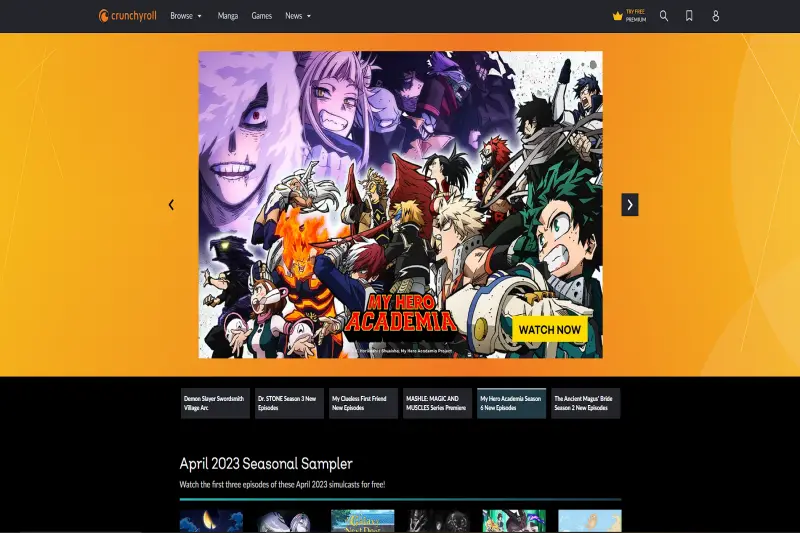Open the first sampler thumbnail with crescent moon
This screenshot has width=800, height=533.
pos(211,521)
